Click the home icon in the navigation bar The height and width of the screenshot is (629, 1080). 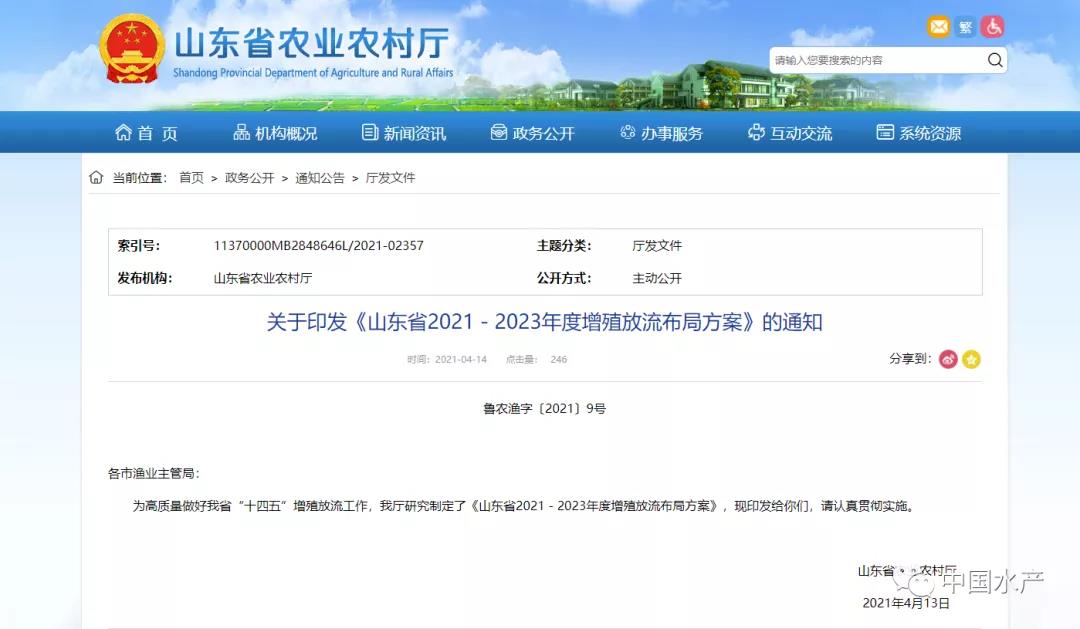(x=122, y=131)
